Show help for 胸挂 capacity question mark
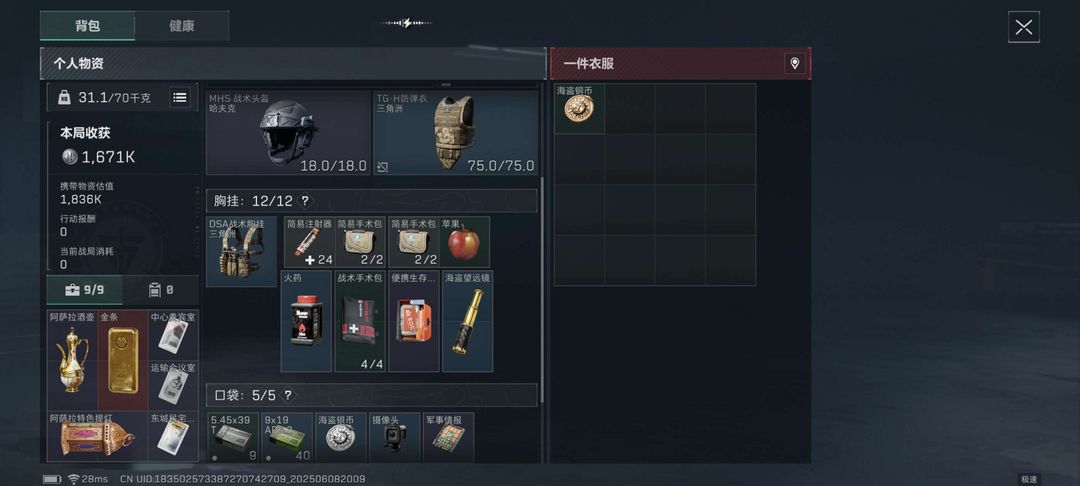Image resolution: width=1080 pixels, height=486 pixels. 304,201
